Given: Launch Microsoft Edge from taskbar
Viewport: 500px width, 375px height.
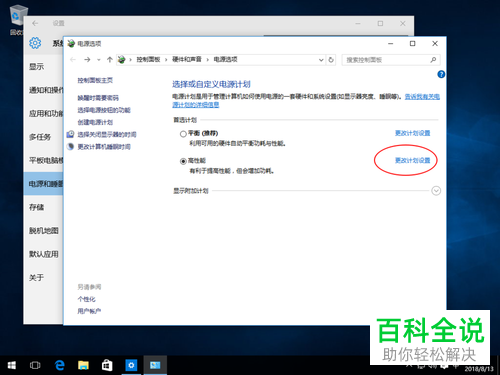Looking at the screenshot, I should click(60, 365).
